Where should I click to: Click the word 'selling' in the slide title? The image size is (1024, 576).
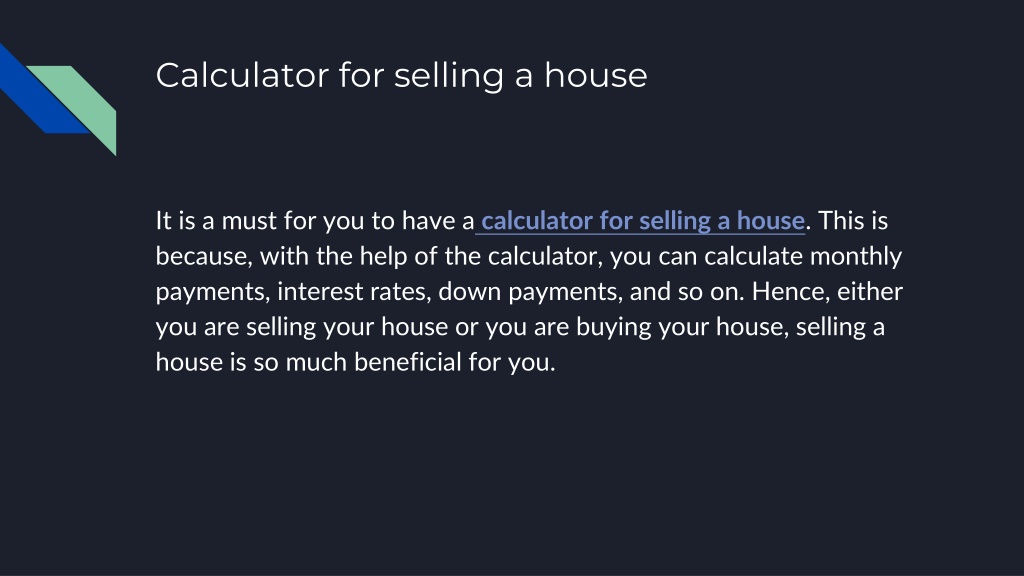coord(449,76)
